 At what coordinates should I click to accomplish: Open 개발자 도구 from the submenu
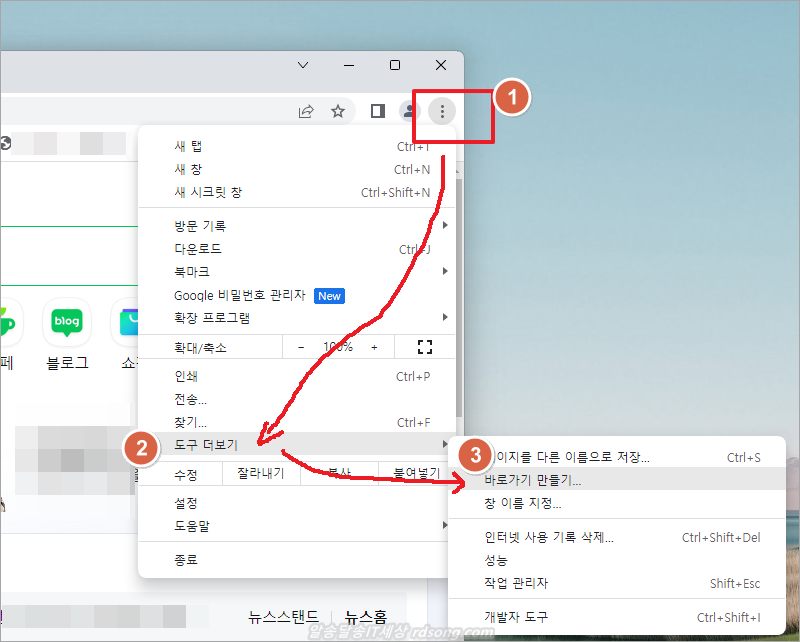point(516,617)
